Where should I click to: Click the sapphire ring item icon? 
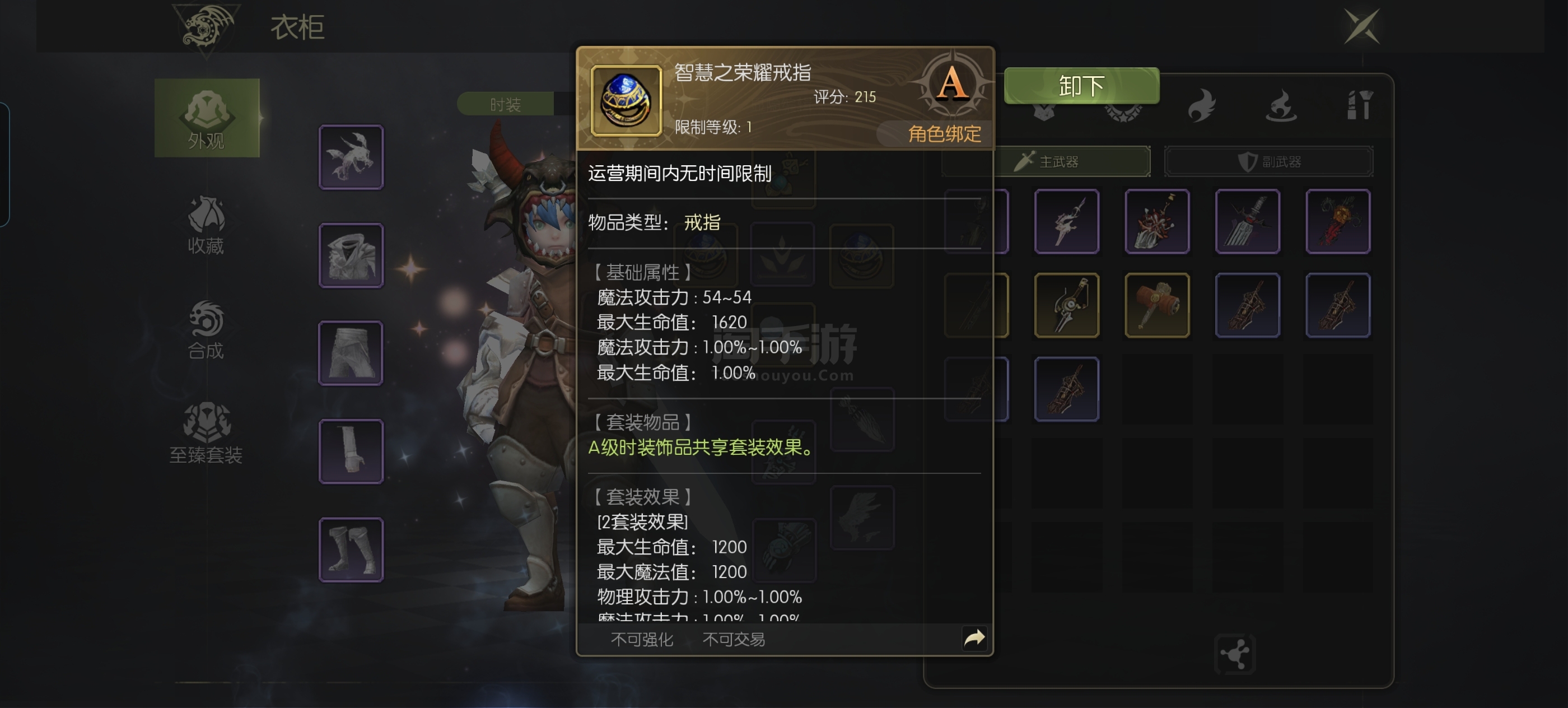(626, 100)
